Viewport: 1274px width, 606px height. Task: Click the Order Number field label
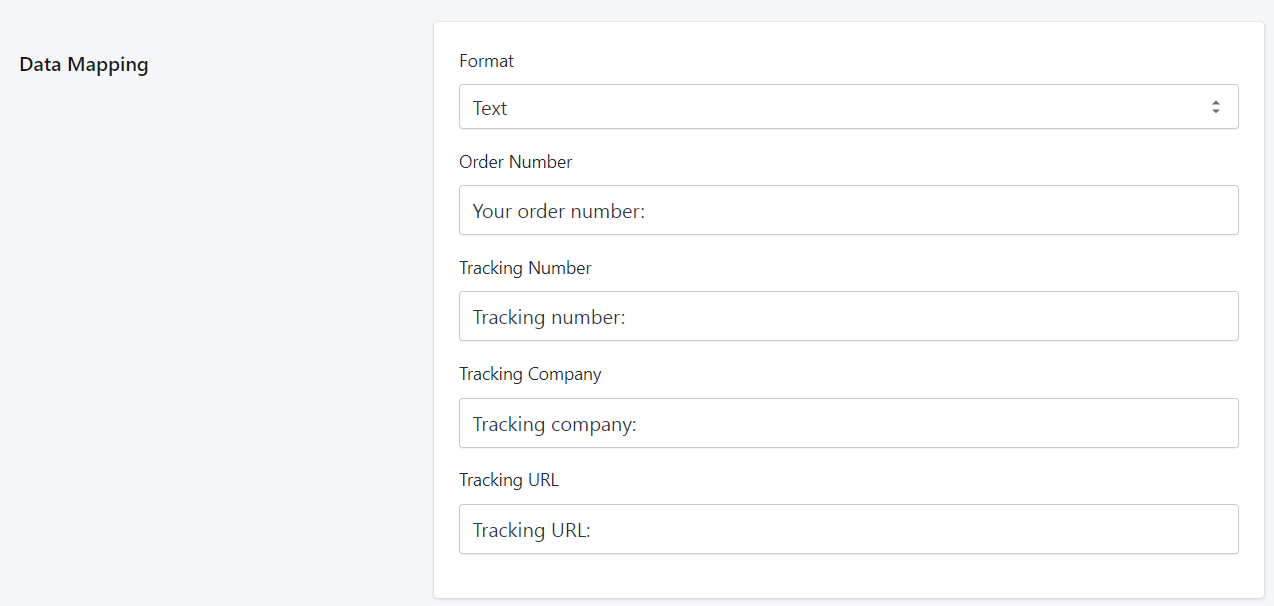click(x=515, y=162)
